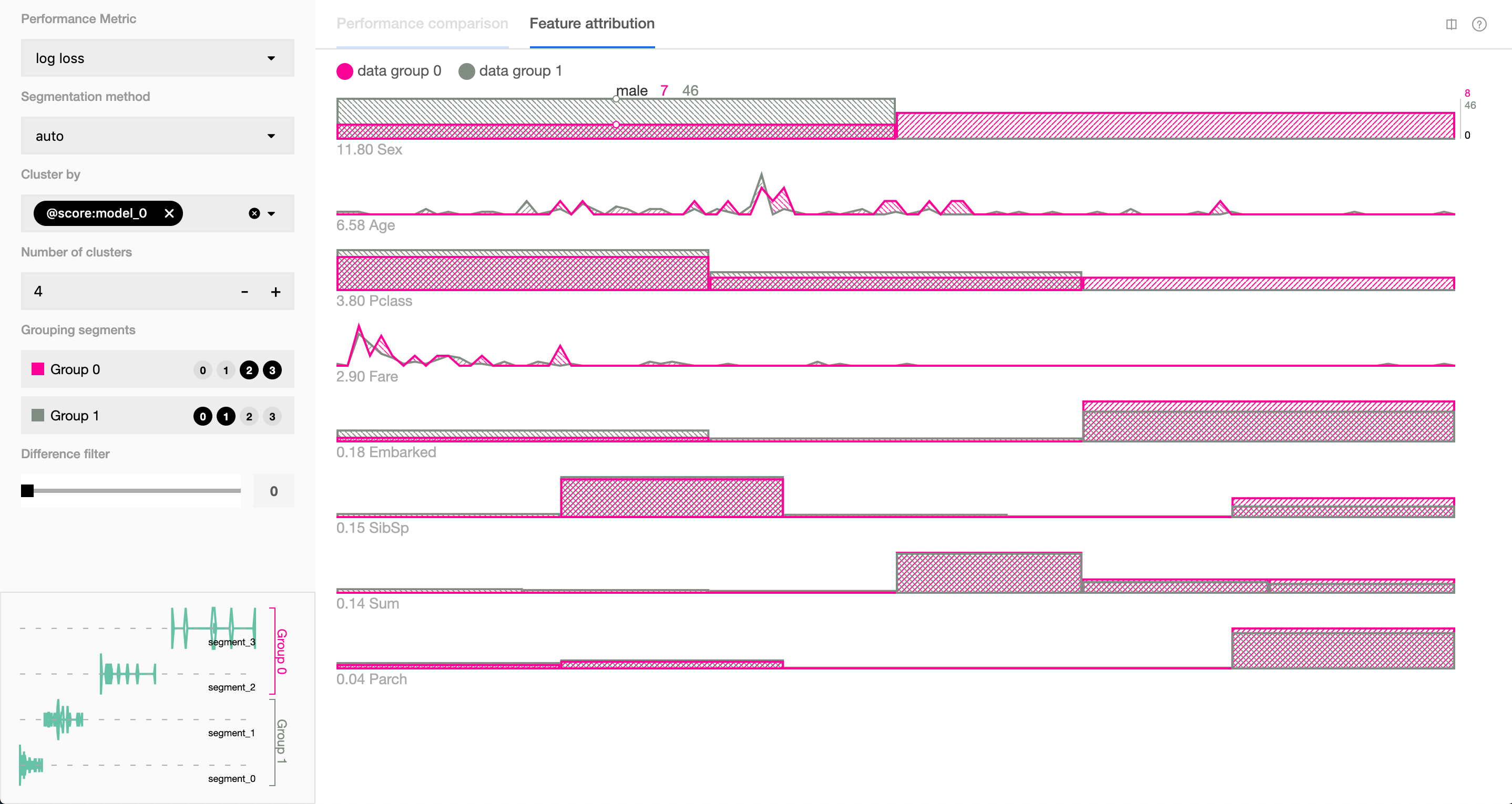Toggle segment 0 in Group 0
The height and width of the screenshot is (804, 1512).
coord(202,370)
